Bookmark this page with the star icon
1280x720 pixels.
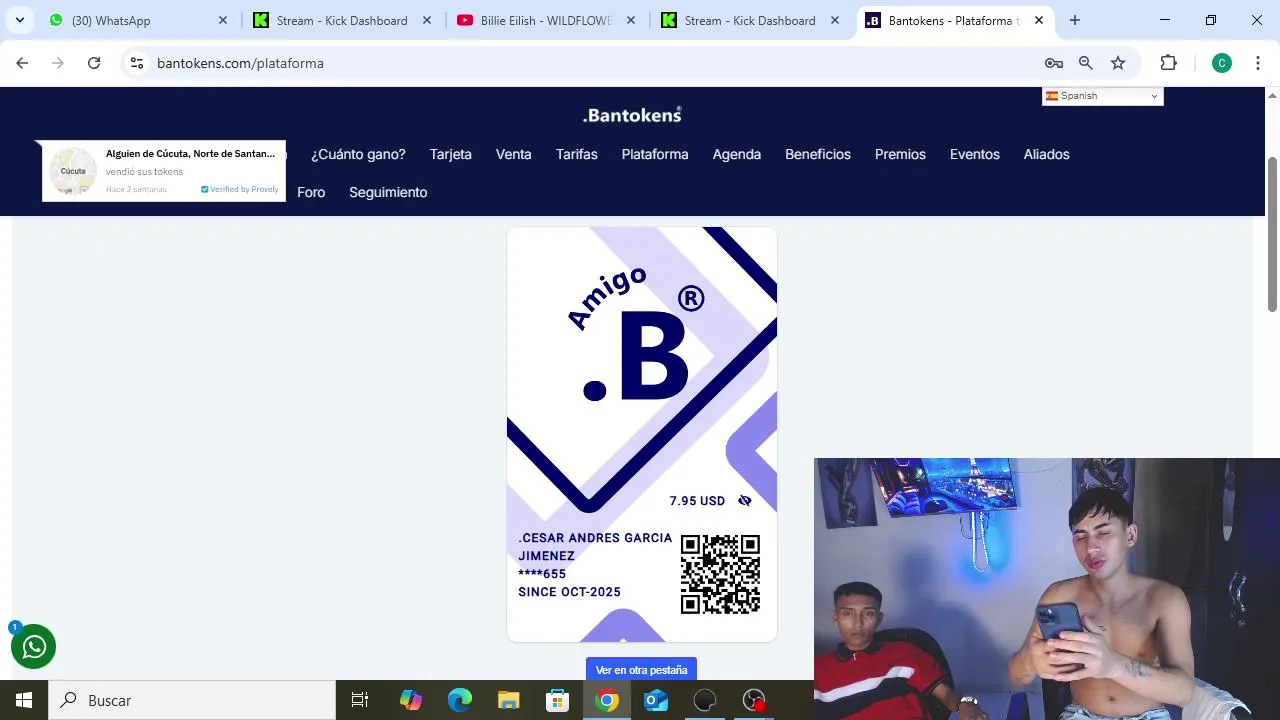click(x=1118, y=63)
